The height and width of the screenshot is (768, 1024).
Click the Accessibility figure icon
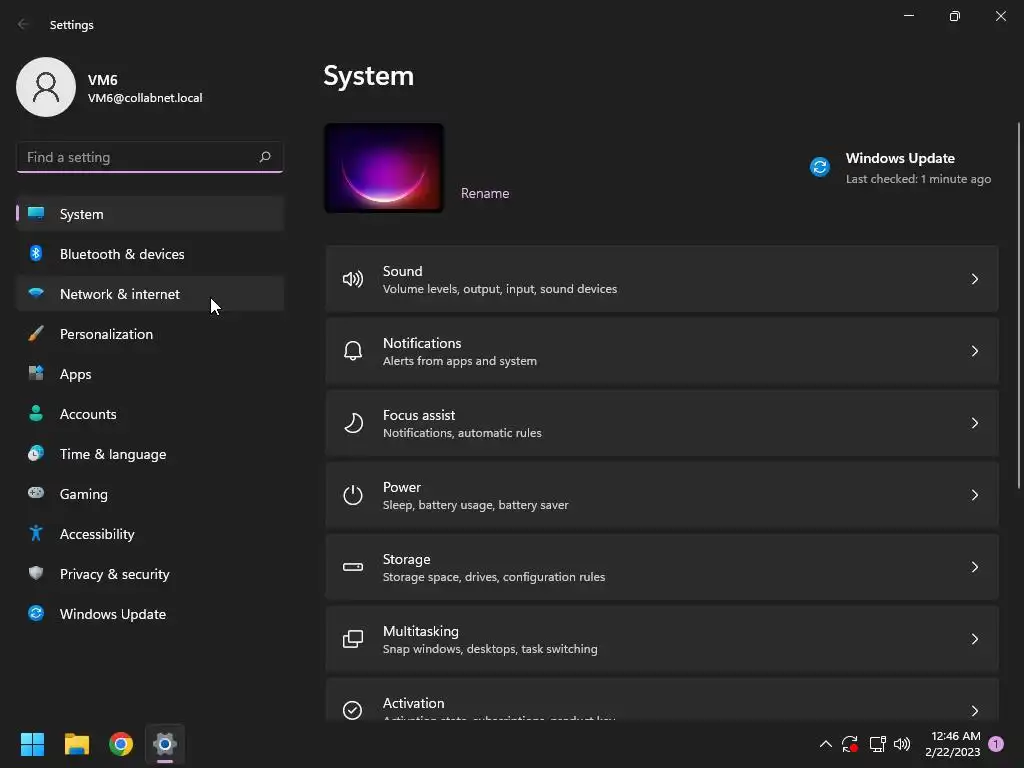(36, 534)
